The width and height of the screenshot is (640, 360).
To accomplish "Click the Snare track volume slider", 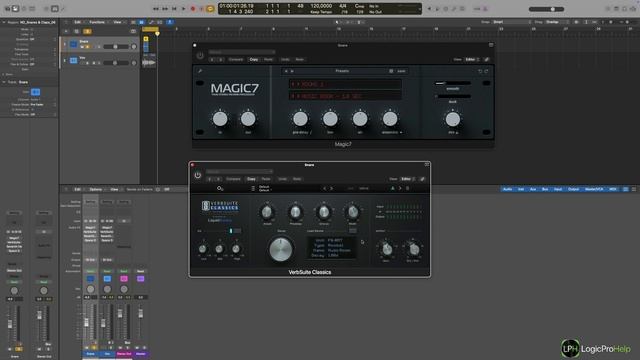I will (115, 47).
